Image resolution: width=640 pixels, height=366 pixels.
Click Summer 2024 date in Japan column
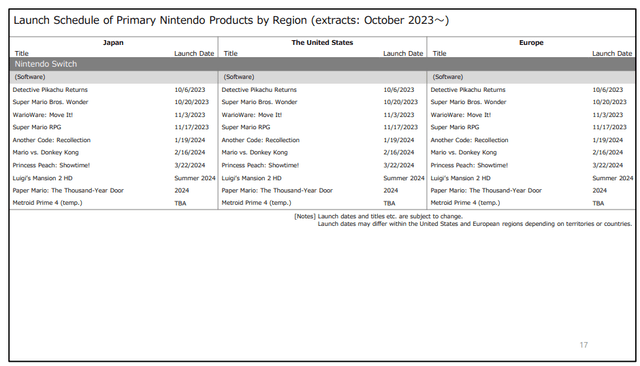coord(195,178)
